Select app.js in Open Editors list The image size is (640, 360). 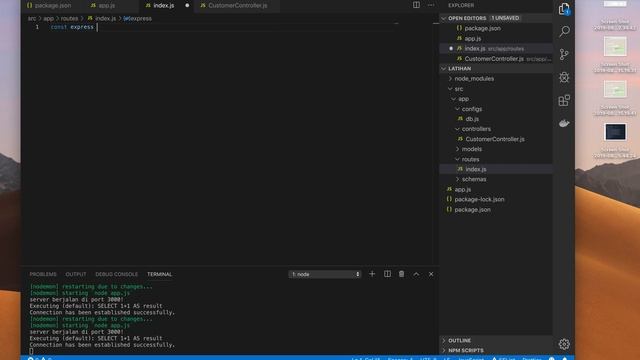point(473,38)
